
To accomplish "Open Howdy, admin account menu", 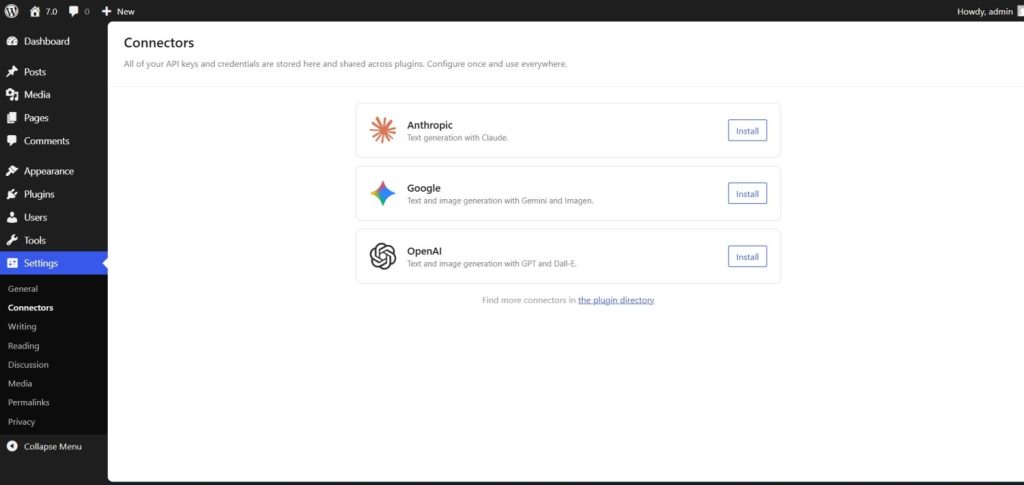I will pos(987,11).
